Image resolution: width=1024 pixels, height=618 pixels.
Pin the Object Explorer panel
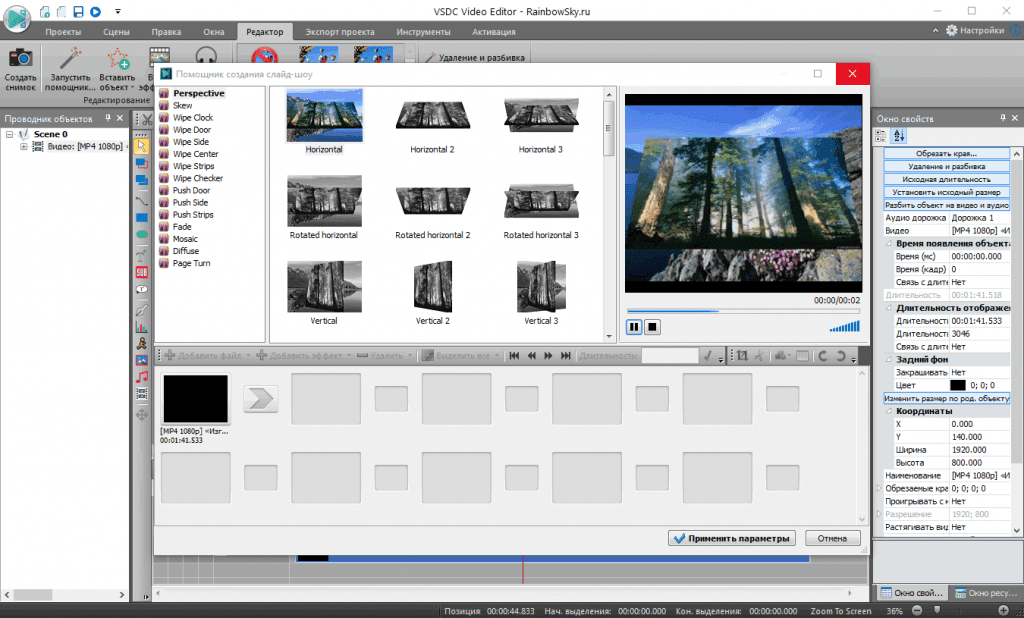click(x=108, y=118)
